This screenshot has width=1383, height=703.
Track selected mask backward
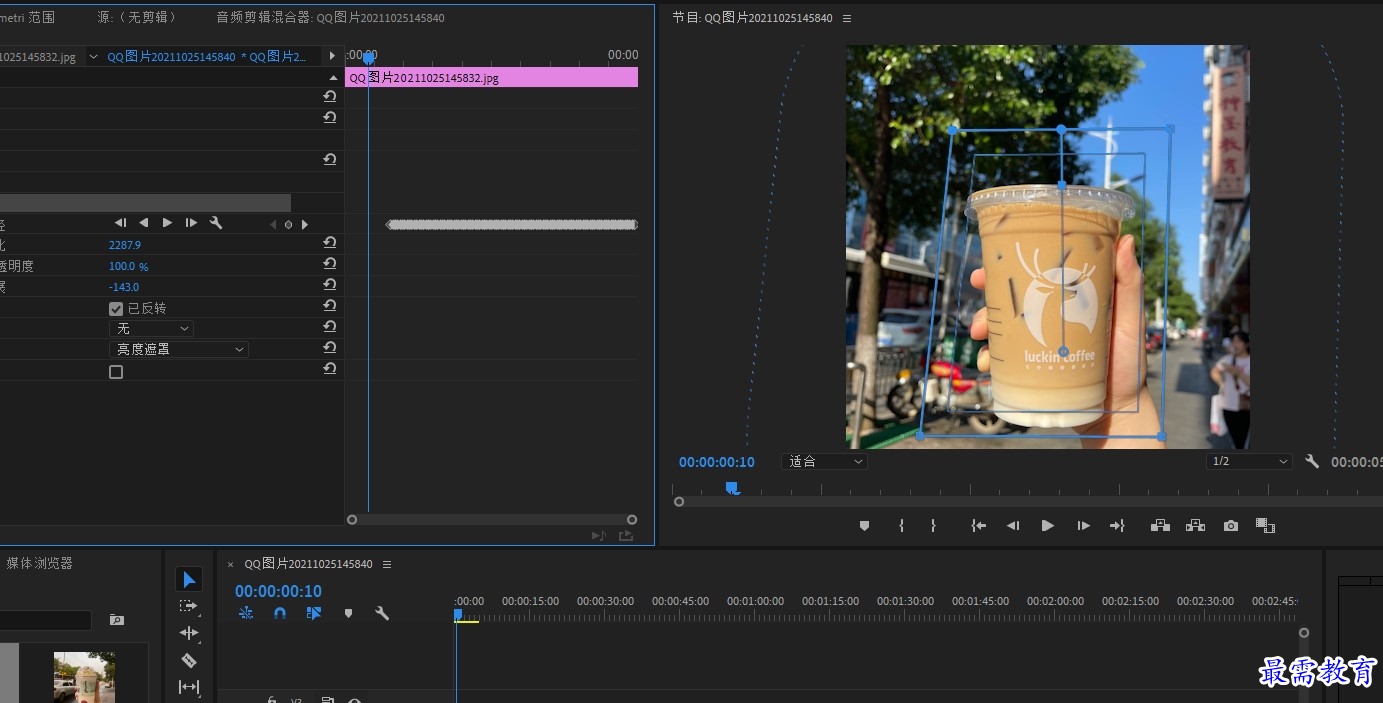(x=144, y=223)
